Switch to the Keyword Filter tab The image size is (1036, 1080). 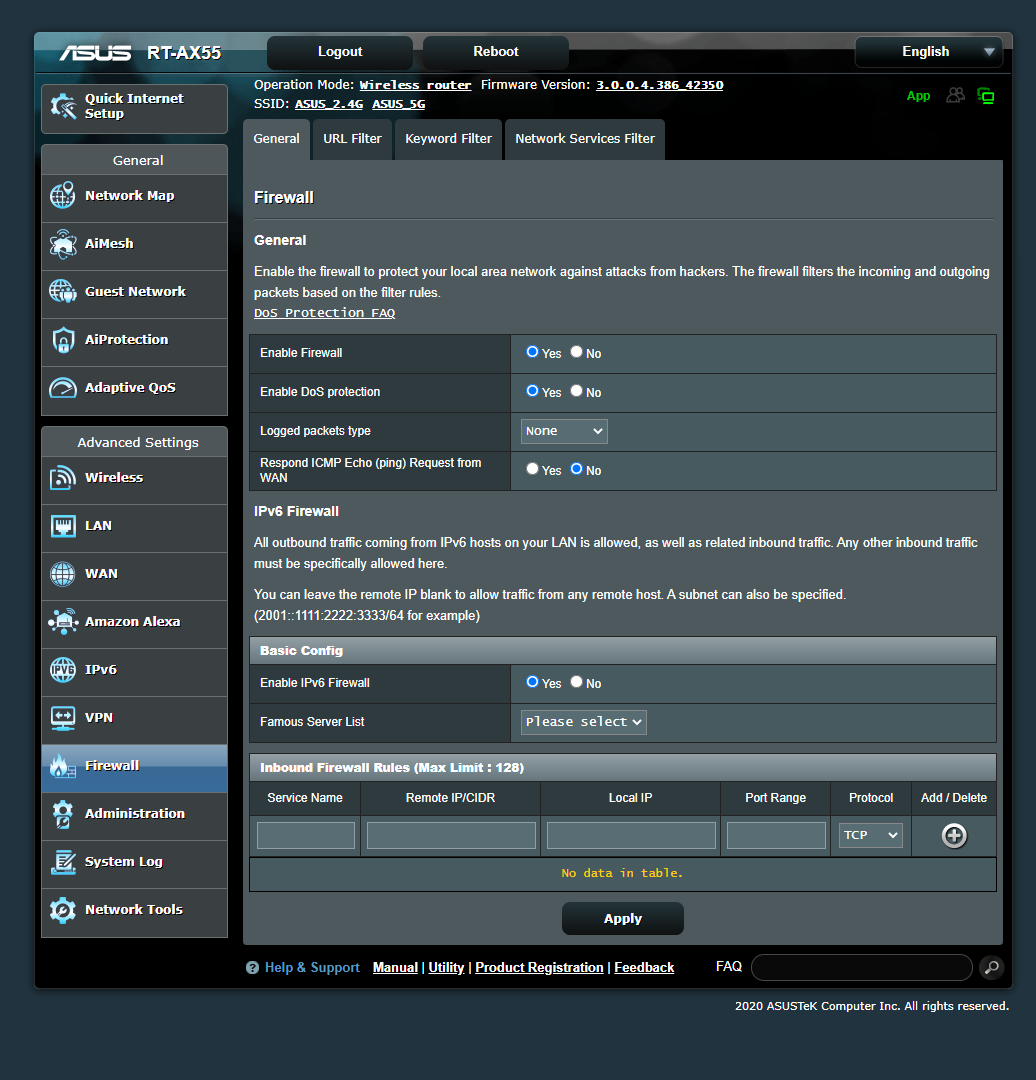tap(448, 139)
